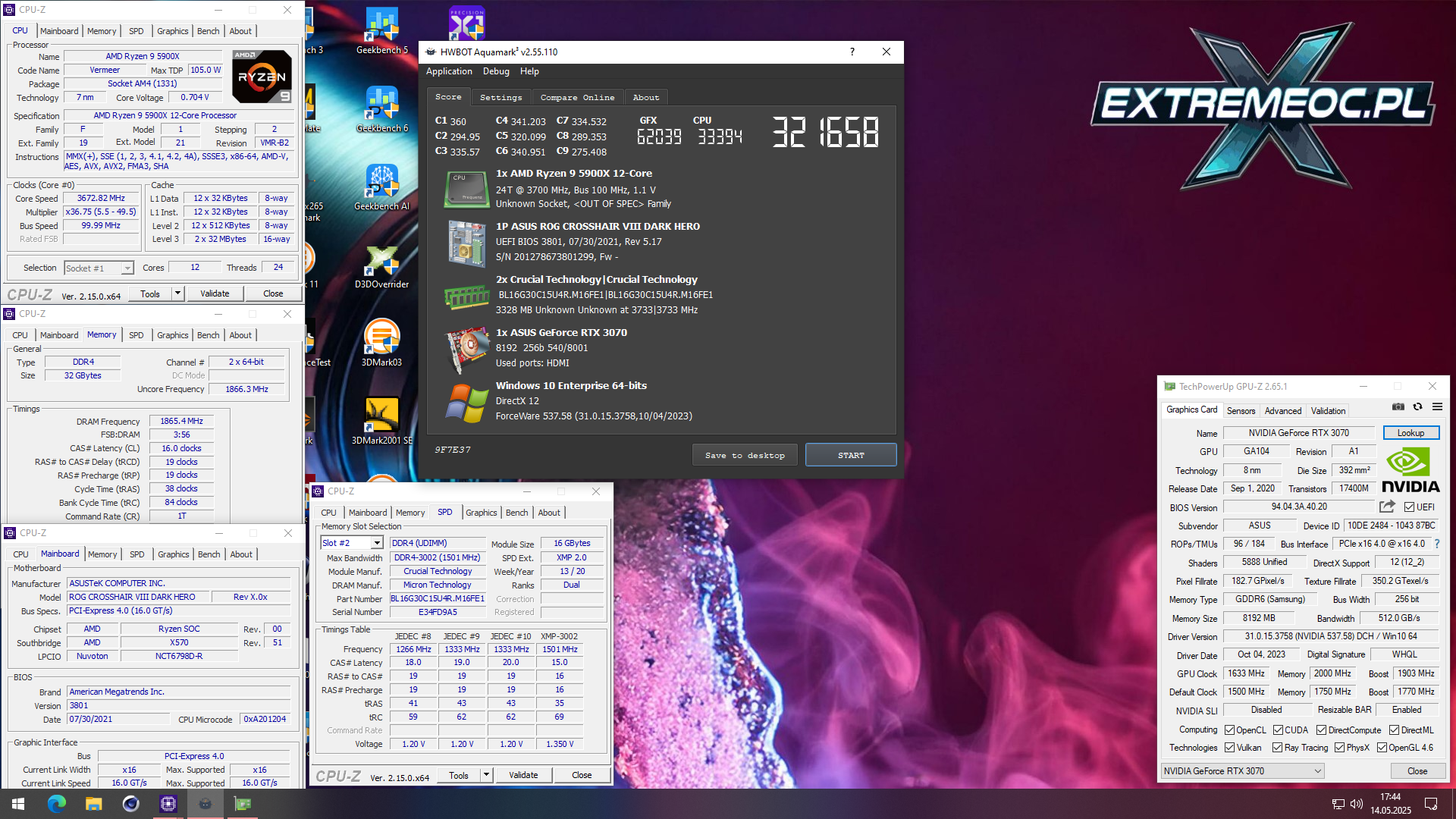Toggle the CUDA checkbox
The image size is (1456, 819).
coord(1278,730)
